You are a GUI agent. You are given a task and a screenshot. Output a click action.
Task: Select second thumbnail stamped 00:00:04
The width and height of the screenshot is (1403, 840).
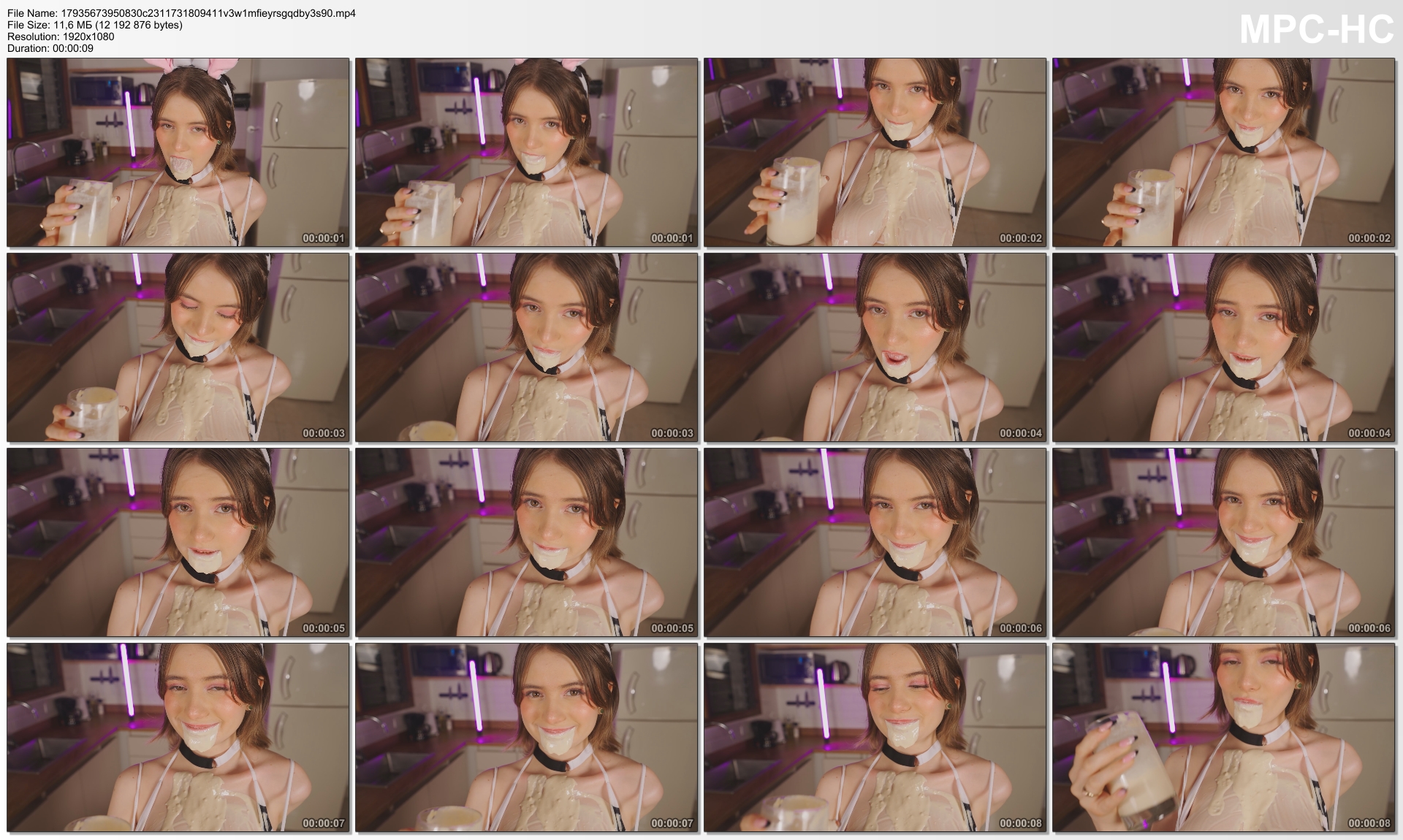point(1224,348)
